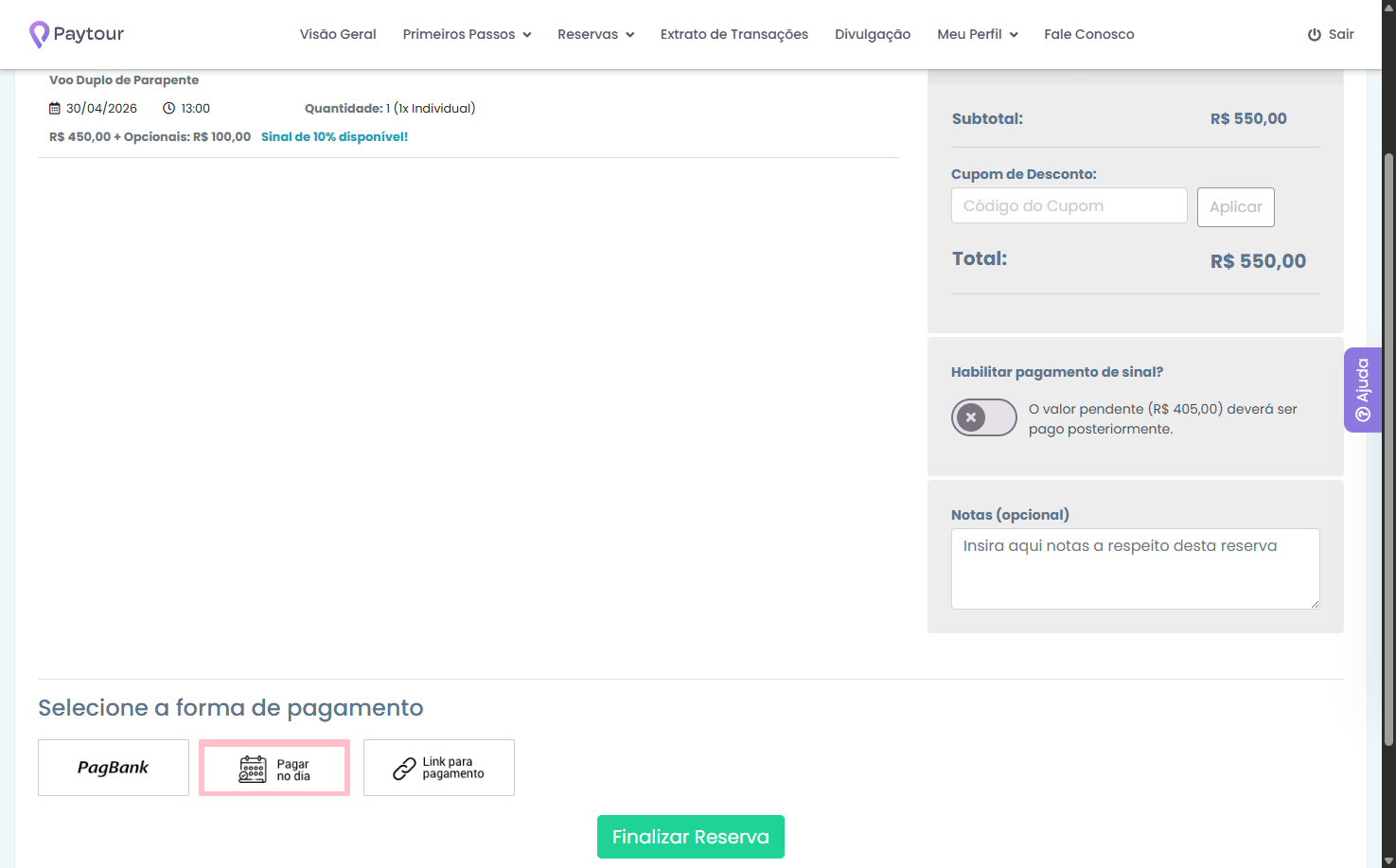The image size is (1396, 868).
Task: Click the Subtotal R$ 550,00 value
Action: click(1248, 119)
